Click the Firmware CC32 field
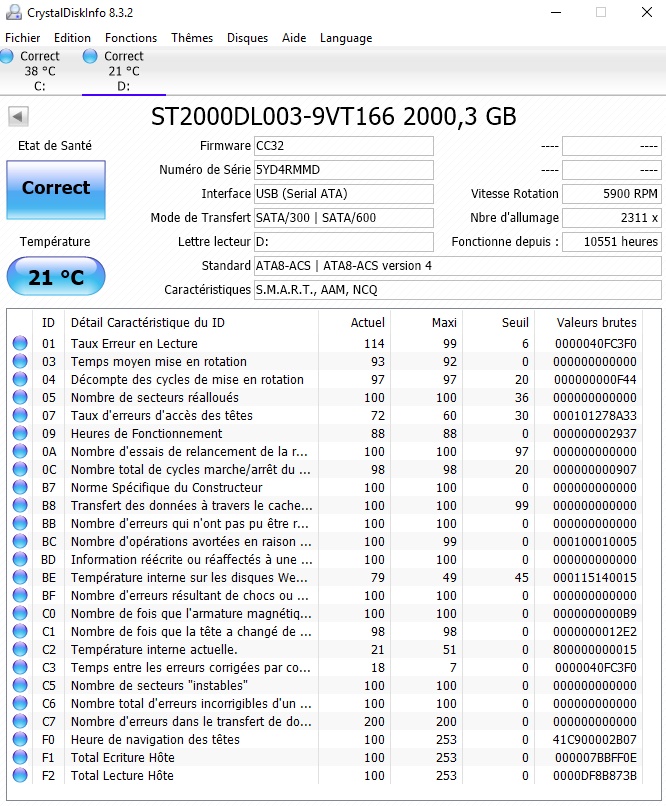This screenshot has width=666, height=806. click(343, 146)
